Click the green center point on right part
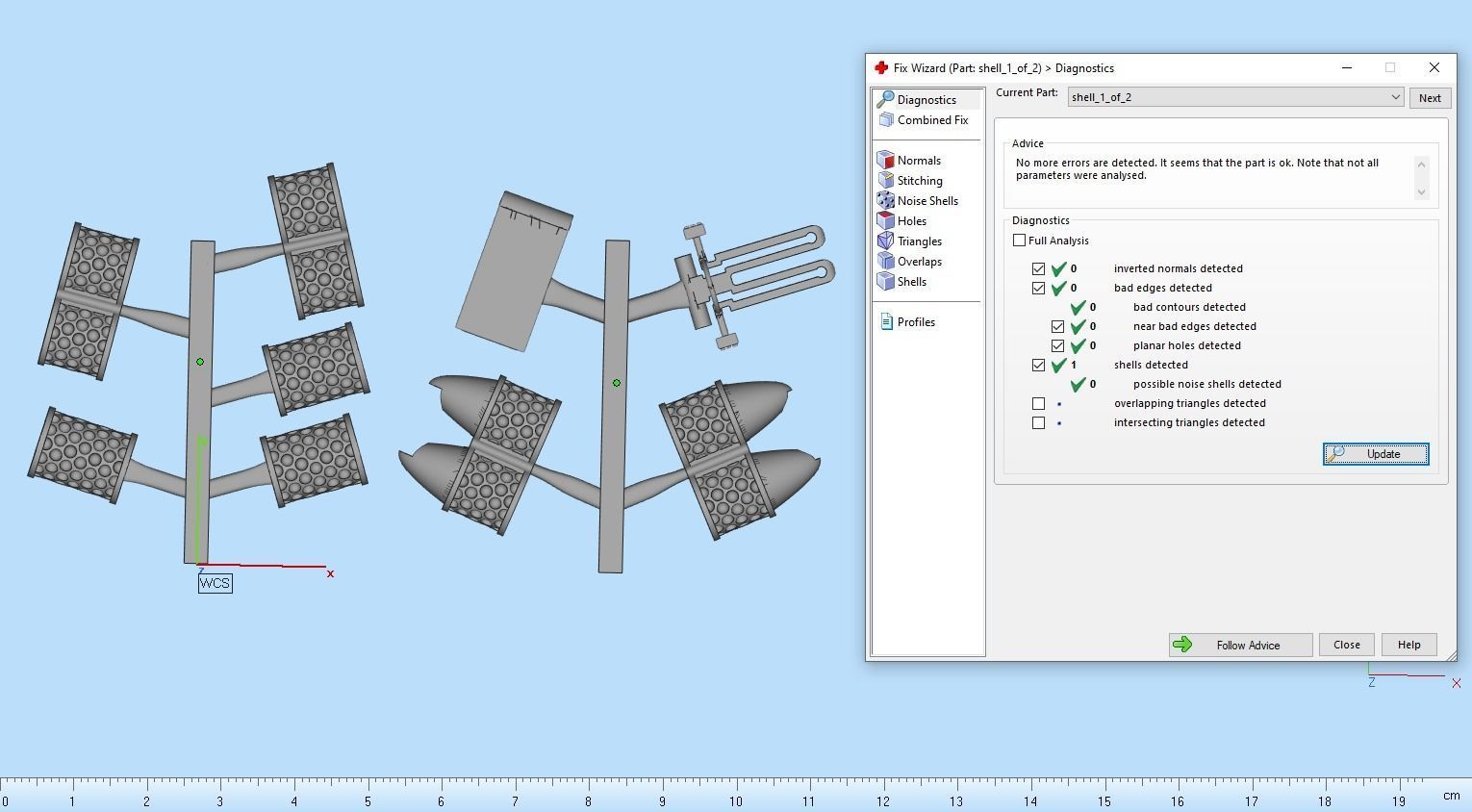Image resolution: width=1472 pixels, height=812 pixels. (617, 383)
